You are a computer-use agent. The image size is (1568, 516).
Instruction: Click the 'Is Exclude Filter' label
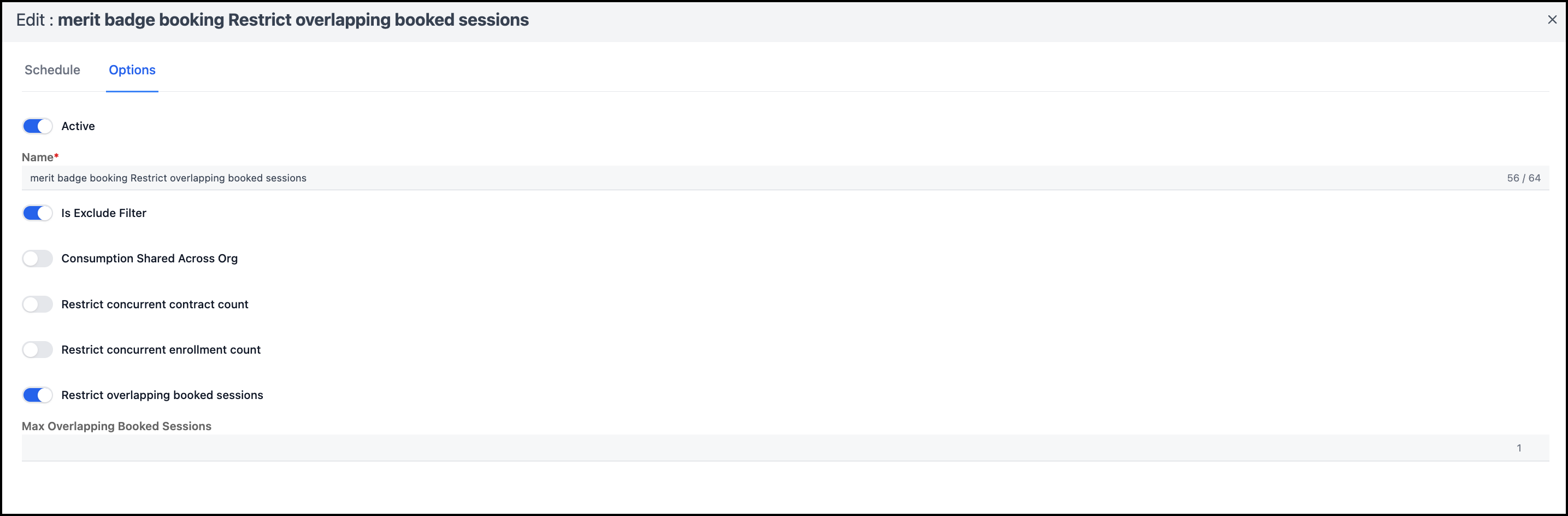point(103,213)
